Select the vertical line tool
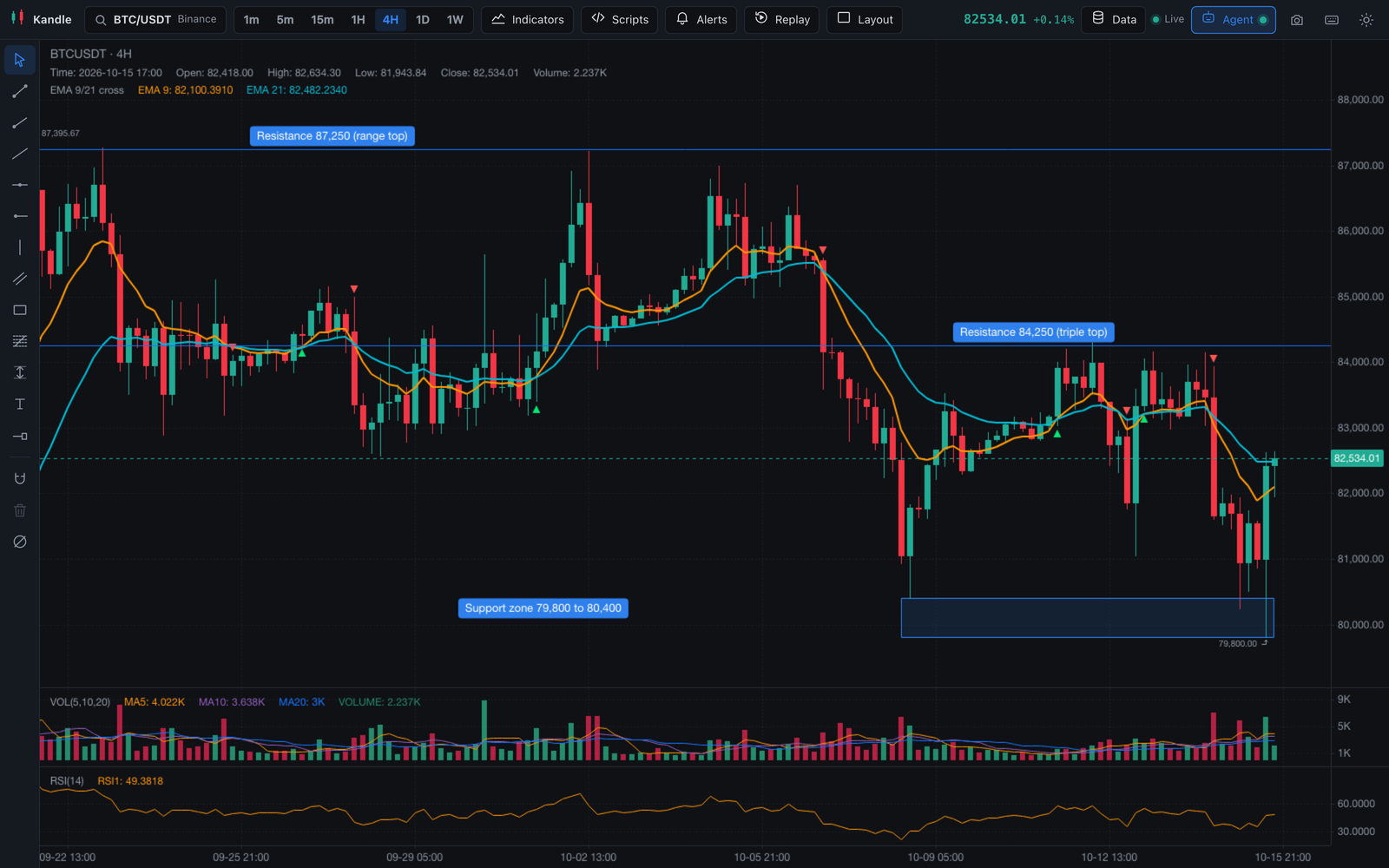 pyautogui.click(x=20, y=247)
